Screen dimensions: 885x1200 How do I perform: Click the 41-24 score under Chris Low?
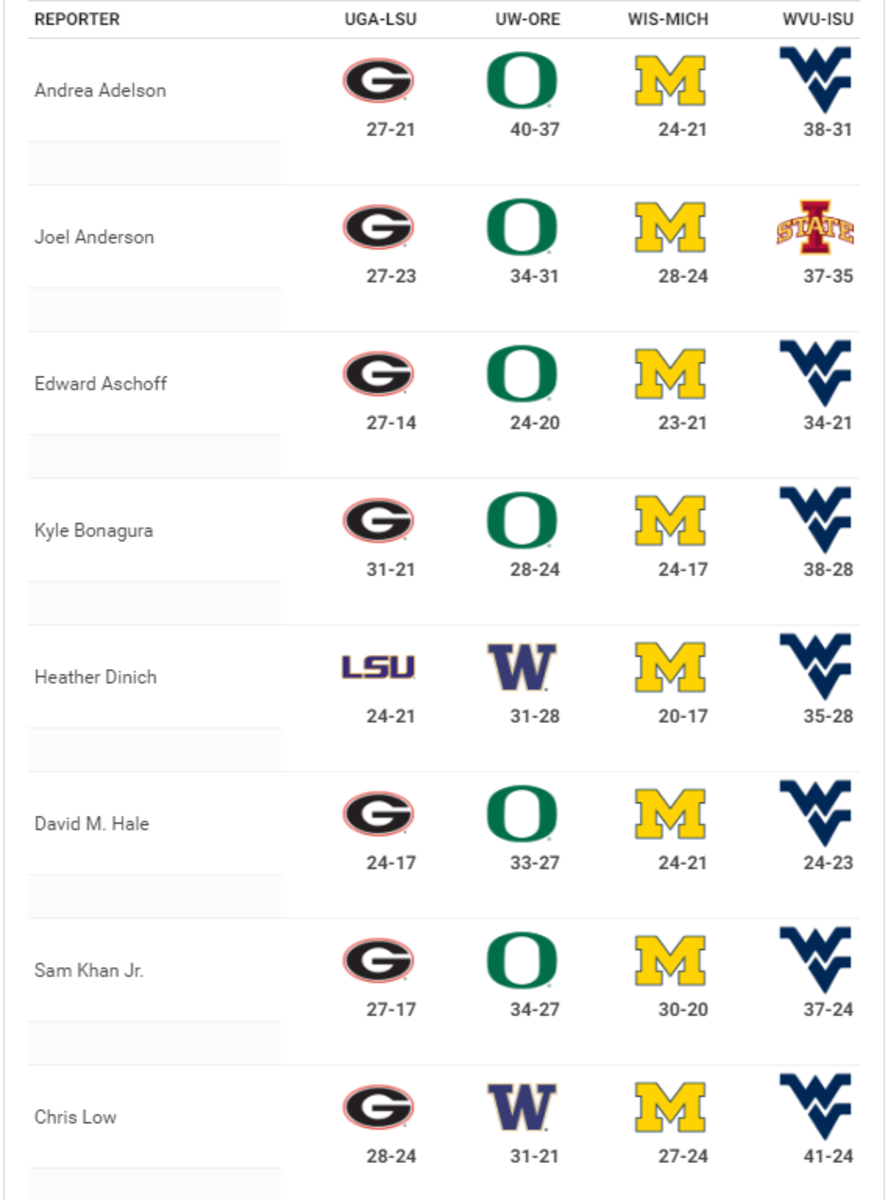[828, 1156]
